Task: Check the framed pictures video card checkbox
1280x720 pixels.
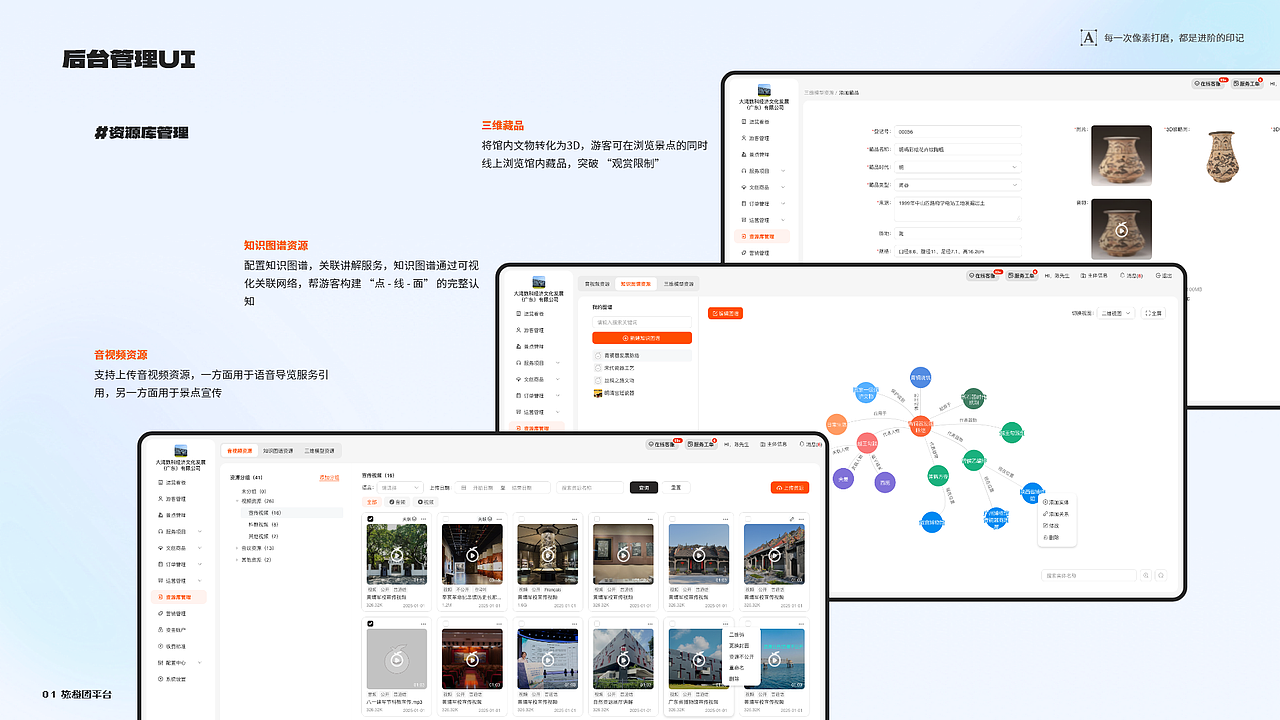Action: pos(597,519)
